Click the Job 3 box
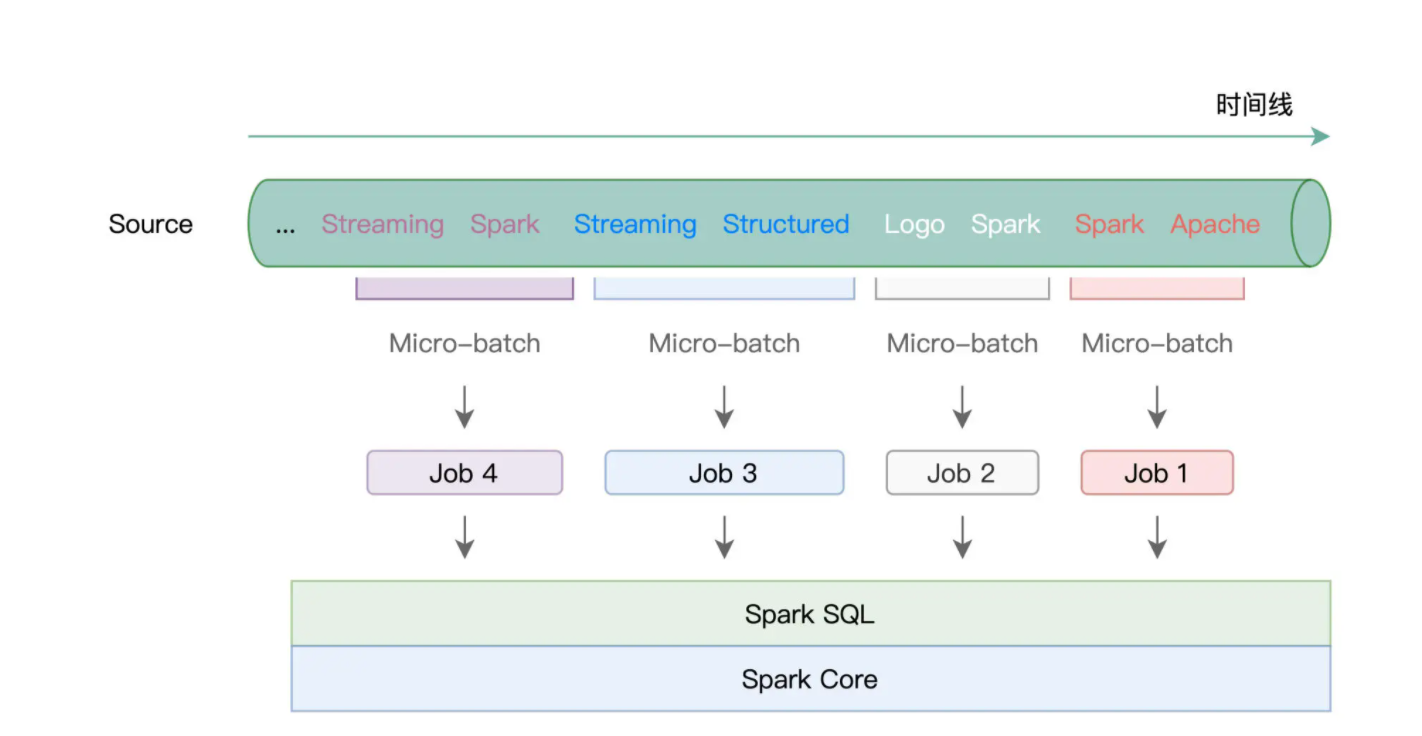Viewport: 1422px width, 736px height. (x=724, y=473)
